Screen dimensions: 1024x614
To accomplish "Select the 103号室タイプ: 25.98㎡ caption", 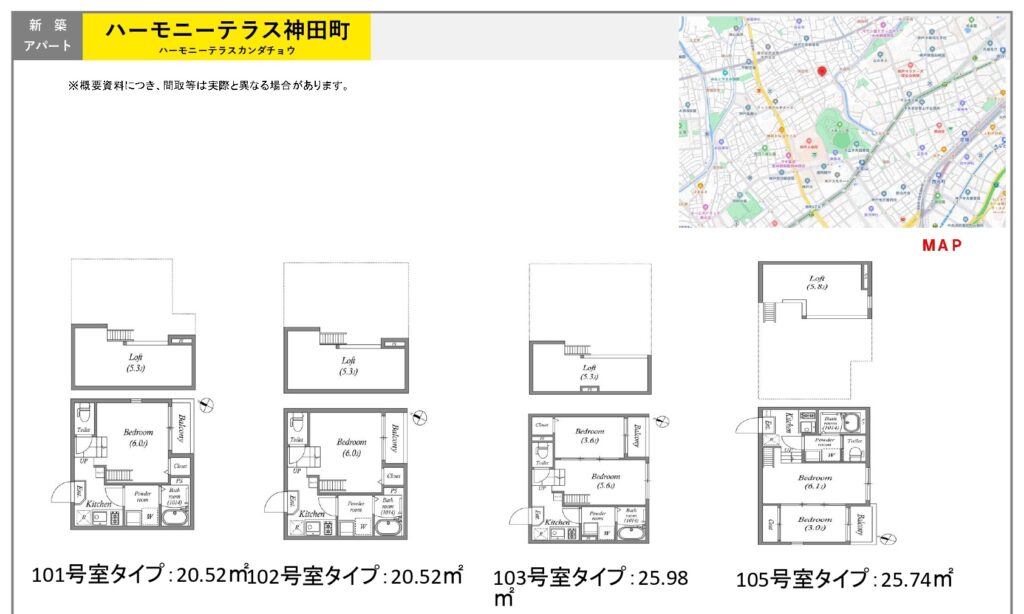I will 589,579.
